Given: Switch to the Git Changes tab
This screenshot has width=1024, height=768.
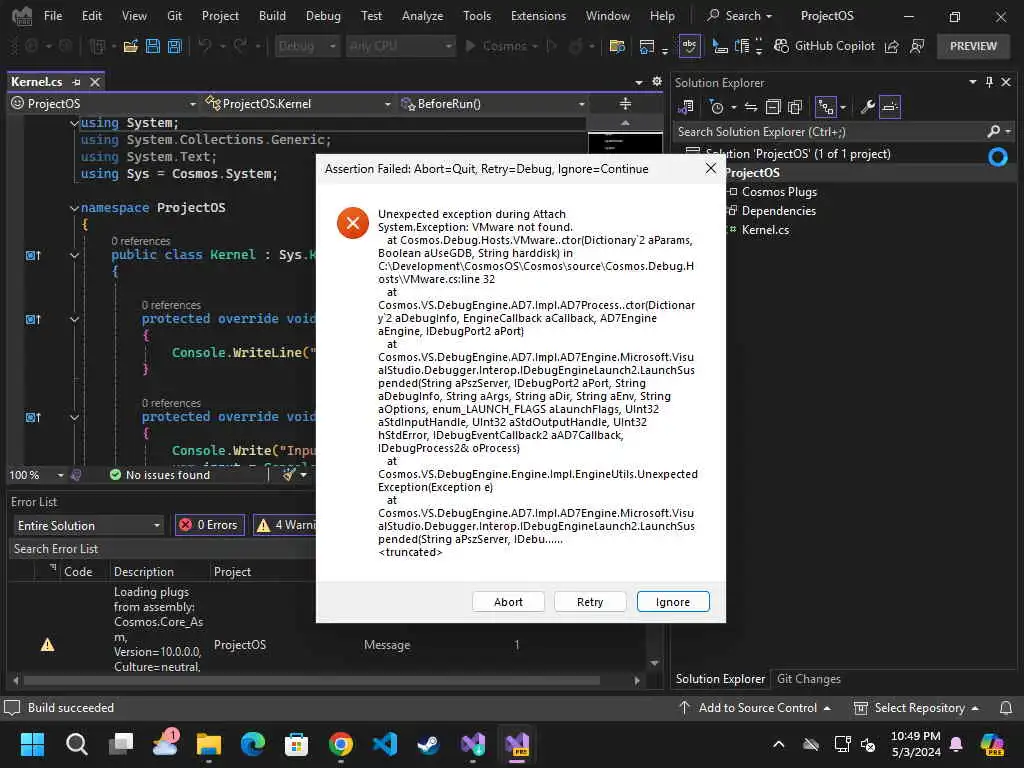Looking at the screenshot, I should [808, 679].
